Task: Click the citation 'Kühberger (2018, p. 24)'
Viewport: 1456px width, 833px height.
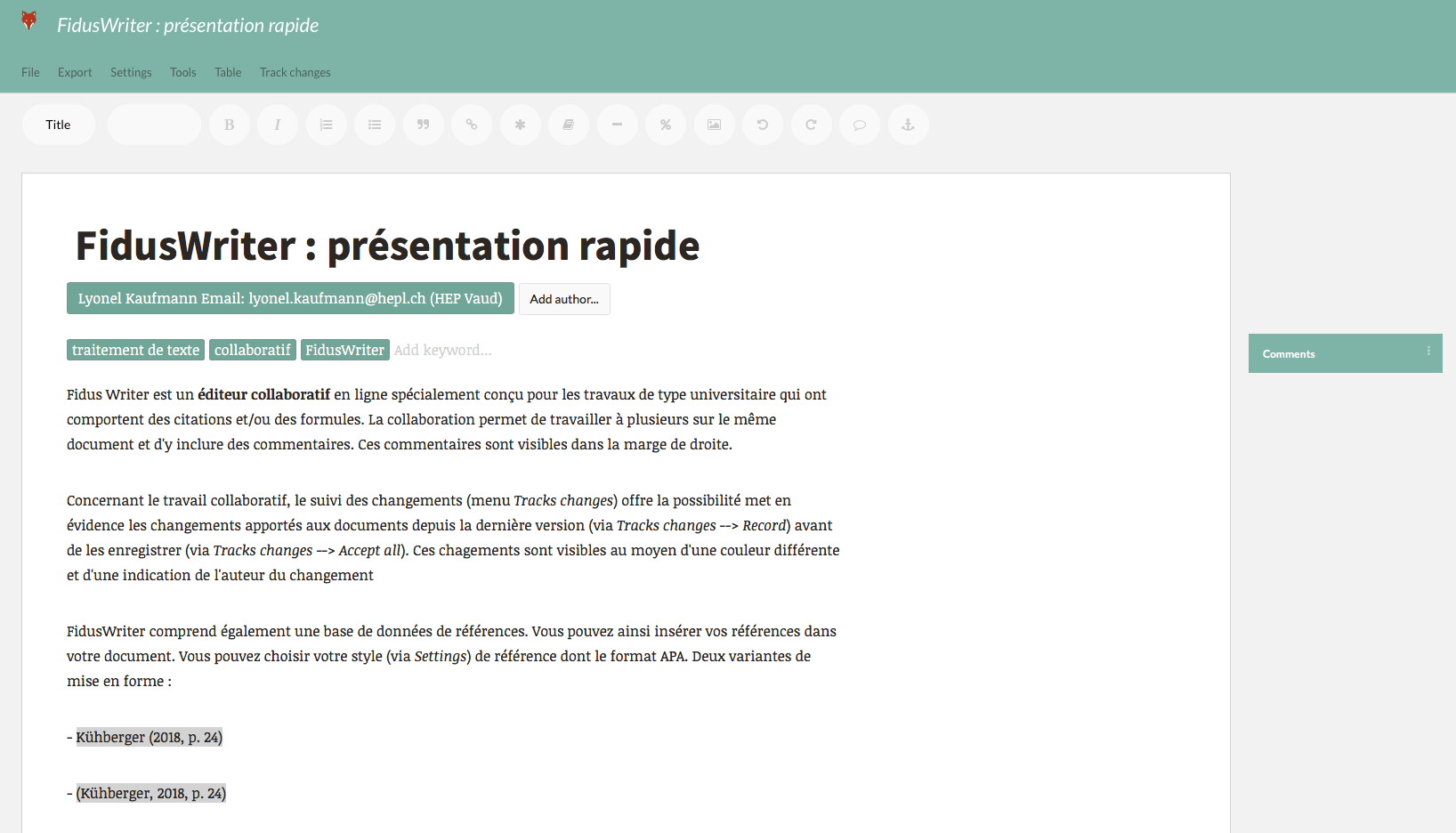Action: tap(150, 737)
